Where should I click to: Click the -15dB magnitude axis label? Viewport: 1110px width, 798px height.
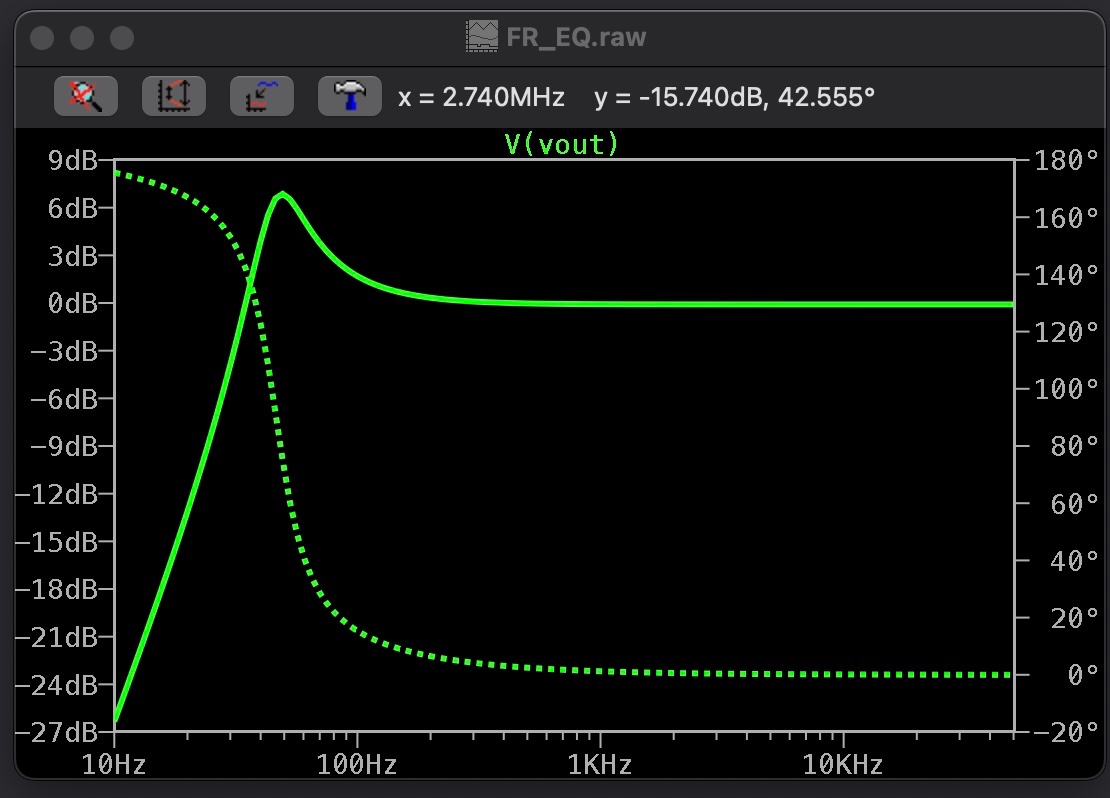(x=56, y=542)
